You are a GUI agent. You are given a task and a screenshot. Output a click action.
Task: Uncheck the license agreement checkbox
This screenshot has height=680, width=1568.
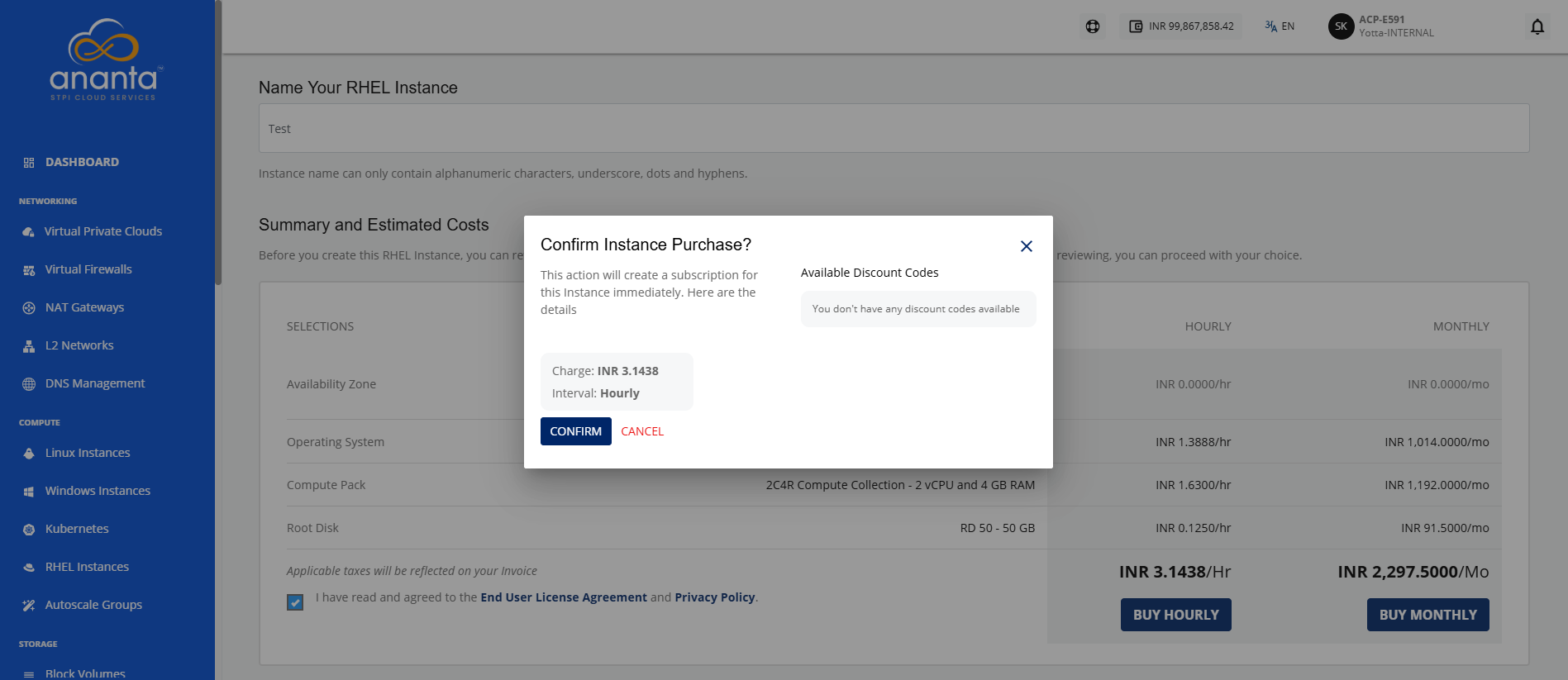tap(295, 602)
